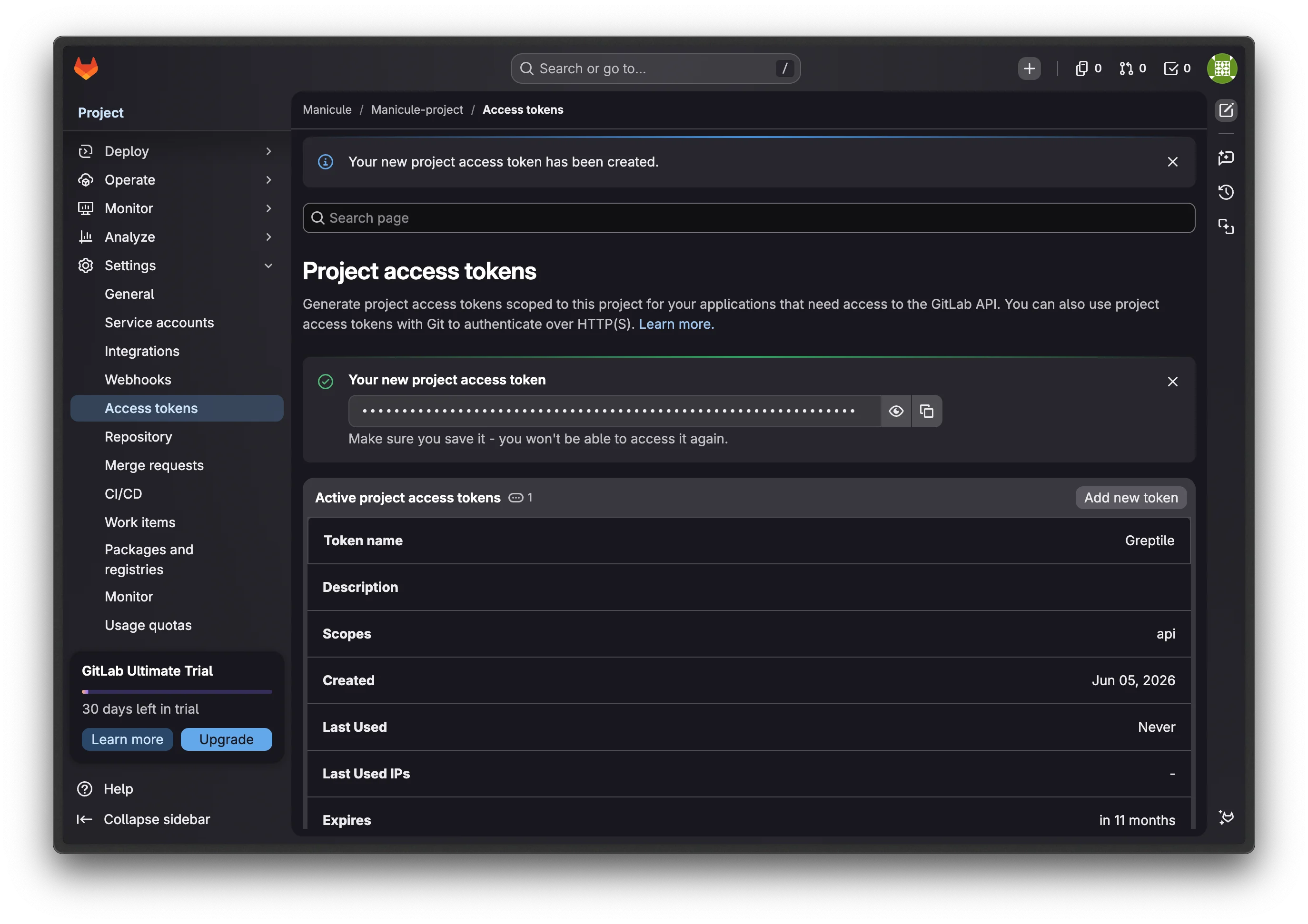Click the info icon in created banner
This screenshot has width=1308, height=924.
325,162
